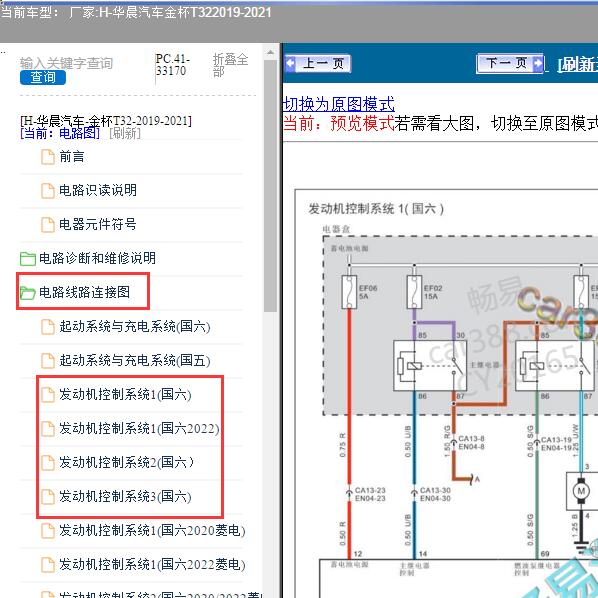Click the document icon beside 起动系统与充电系统(国五)
This screenshot has width=598, height=598.
[48, 361]
